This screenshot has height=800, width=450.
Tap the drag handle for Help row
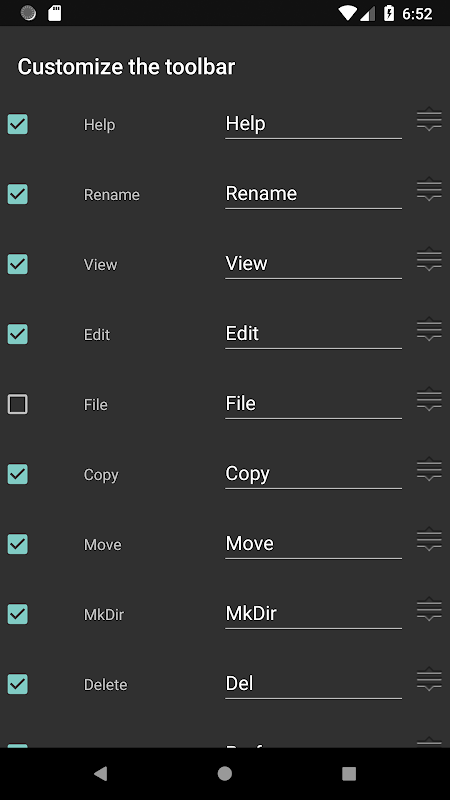pos(429,119)
